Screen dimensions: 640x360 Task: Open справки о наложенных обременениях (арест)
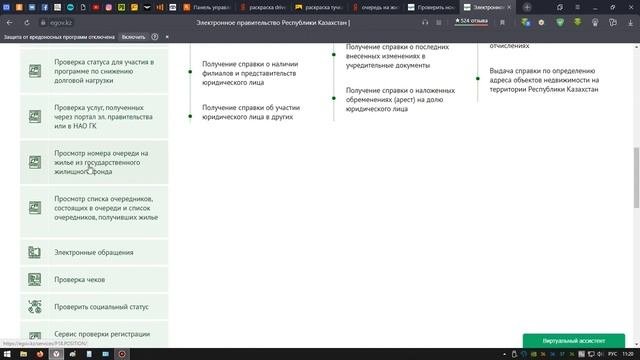pos(400,100)
